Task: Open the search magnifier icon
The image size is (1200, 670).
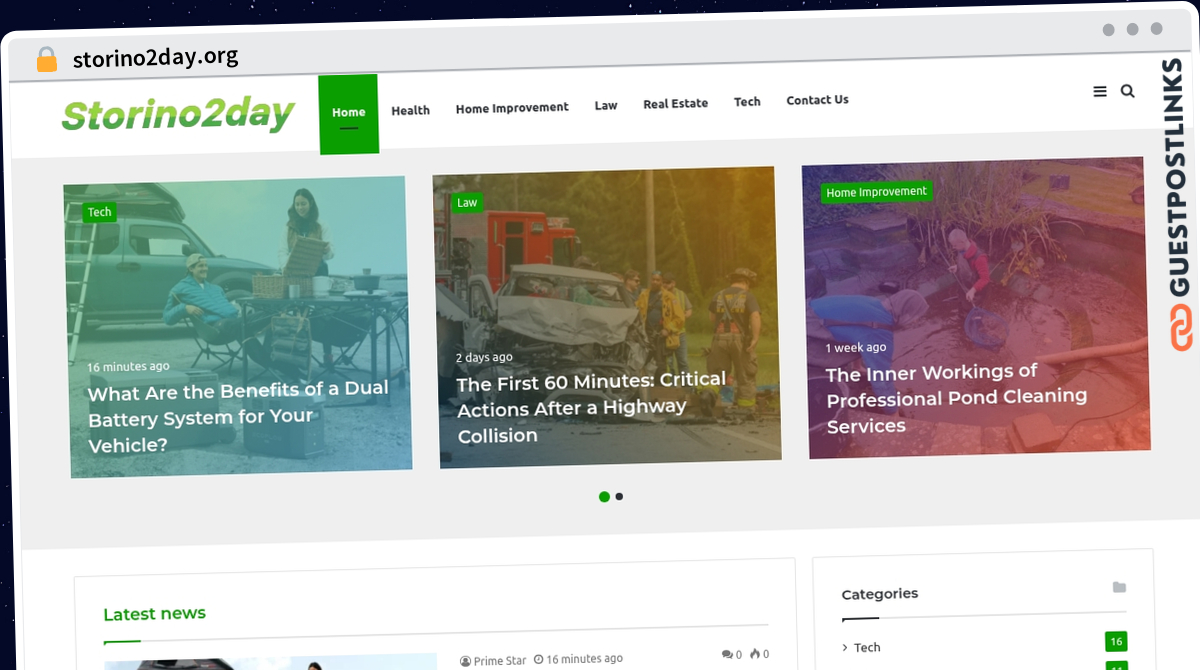Action: pyautogui.click(x=1128, y=91)
